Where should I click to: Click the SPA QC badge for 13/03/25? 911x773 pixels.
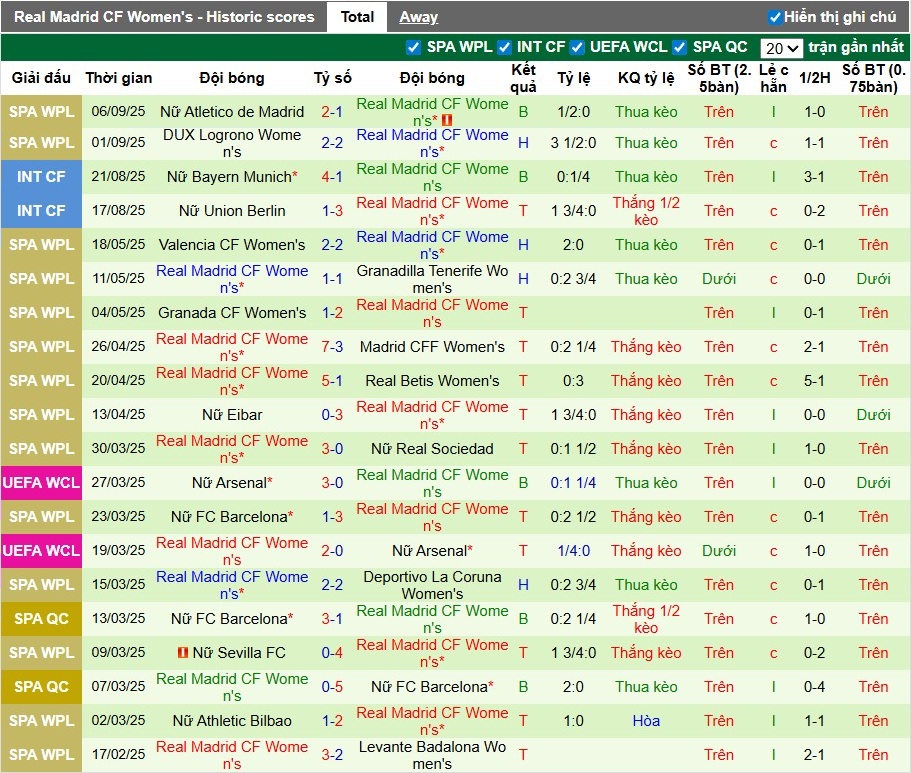41,619
